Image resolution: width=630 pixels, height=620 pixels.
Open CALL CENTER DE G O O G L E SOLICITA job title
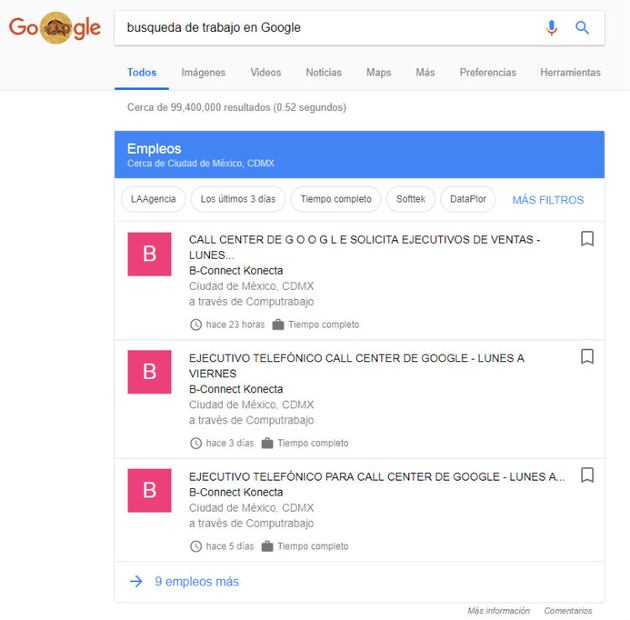[x=364, y=247]
